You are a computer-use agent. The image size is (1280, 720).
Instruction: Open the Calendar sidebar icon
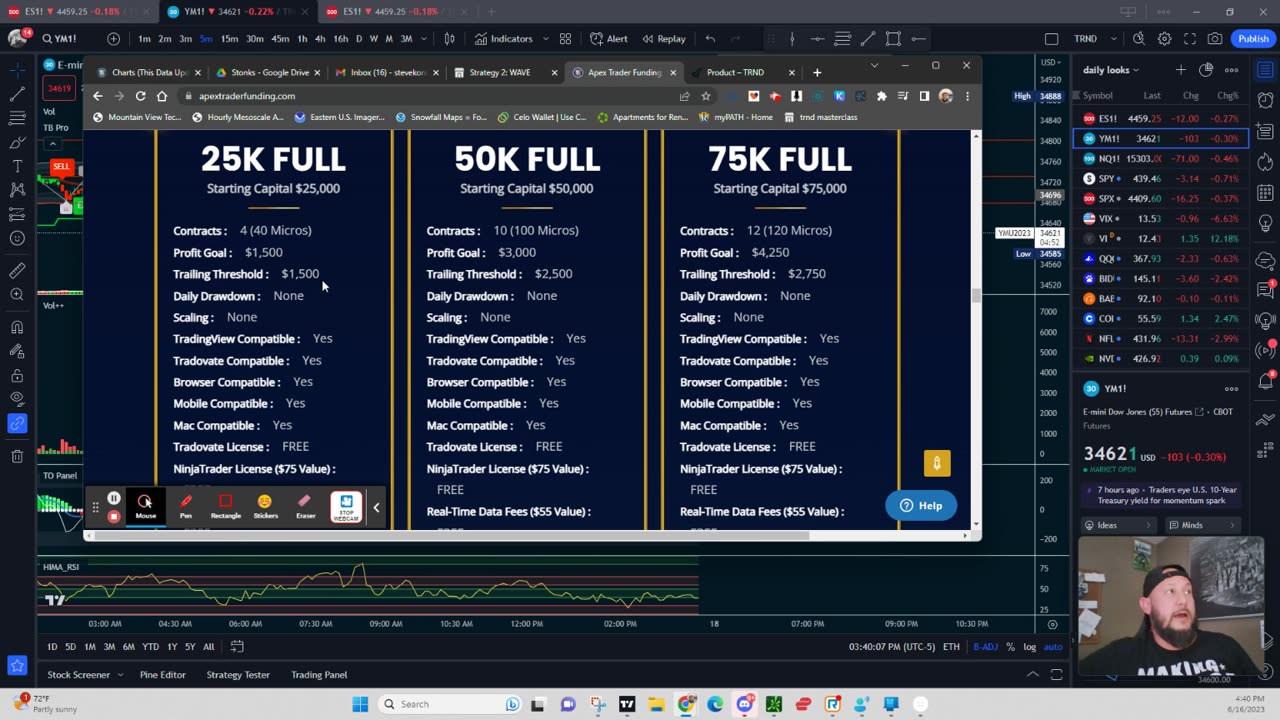(1264, 193)
